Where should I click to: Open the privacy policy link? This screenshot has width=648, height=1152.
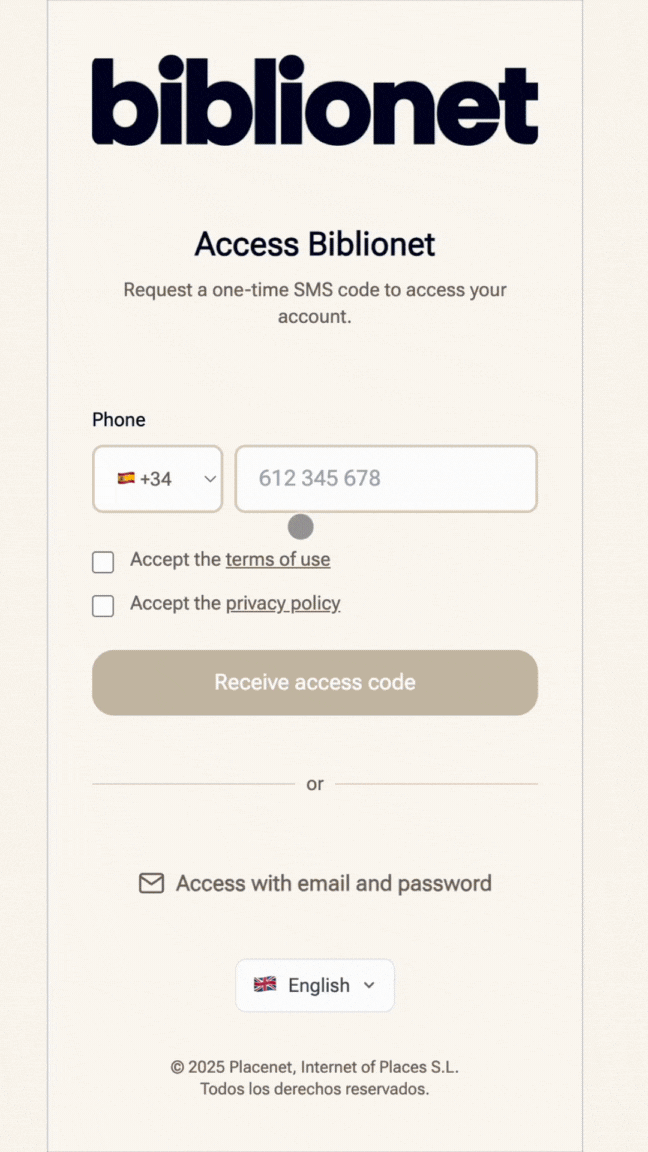283,604
